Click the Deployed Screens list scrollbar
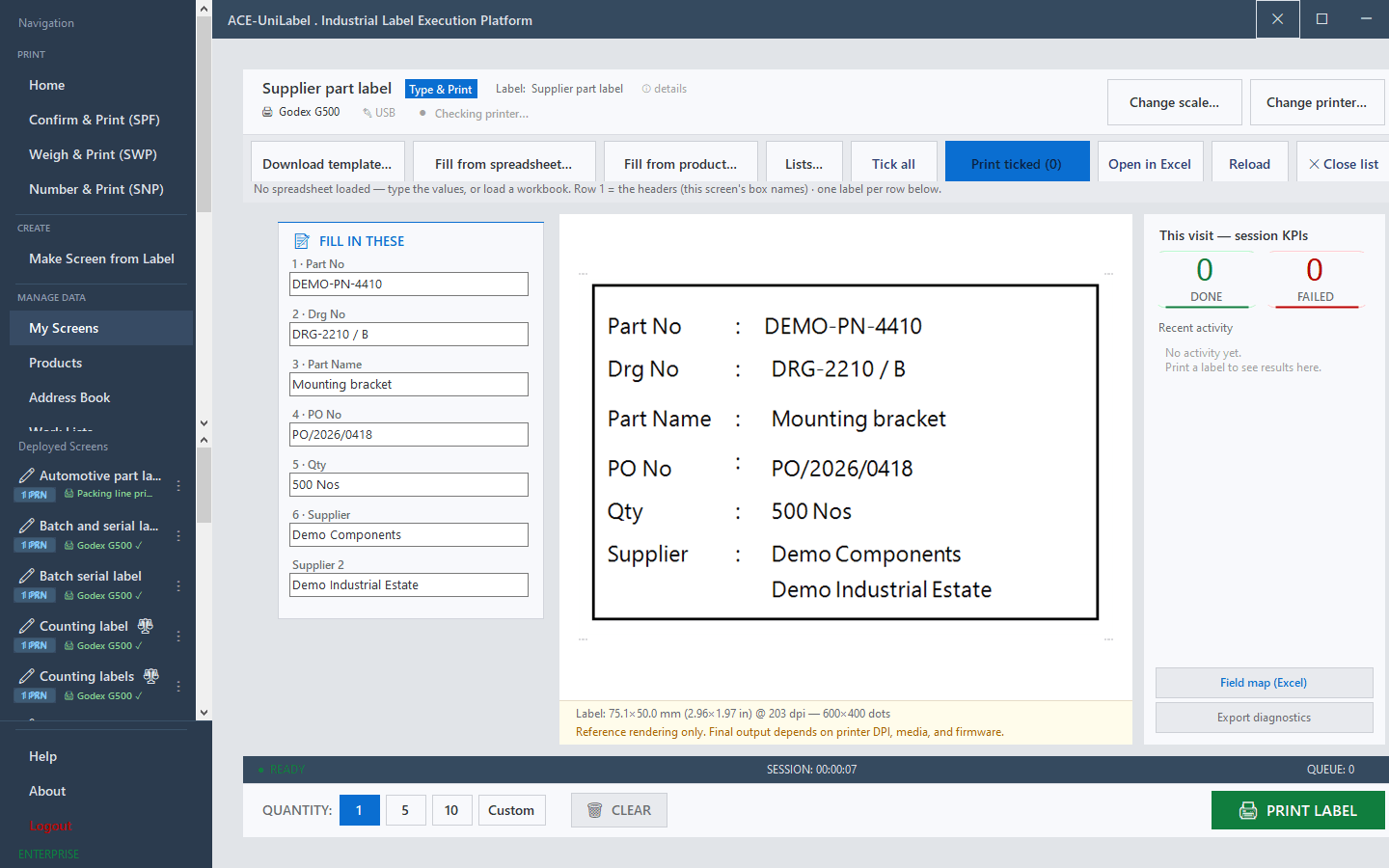 coord(204,576)
